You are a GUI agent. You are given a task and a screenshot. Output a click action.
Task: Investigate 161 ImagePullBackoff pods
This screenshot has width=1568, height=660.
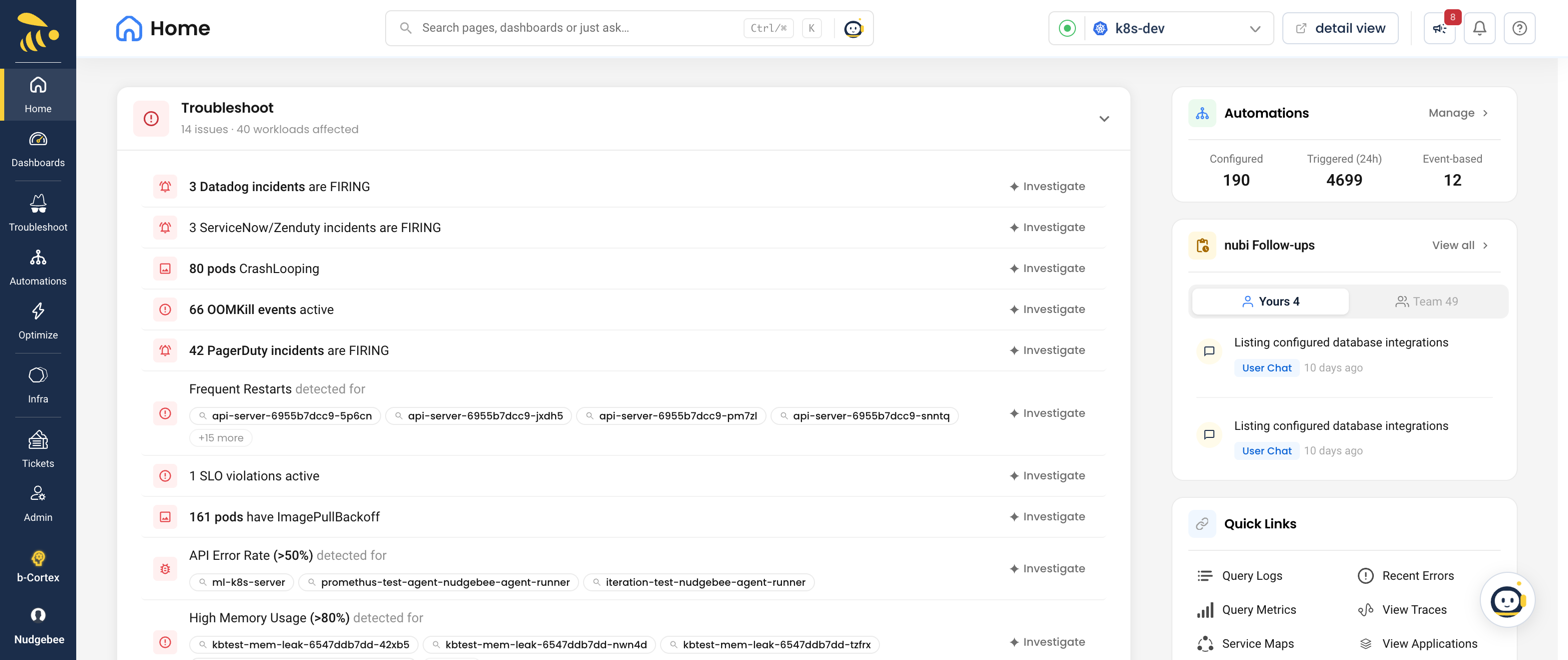(x=1047, y=516)
